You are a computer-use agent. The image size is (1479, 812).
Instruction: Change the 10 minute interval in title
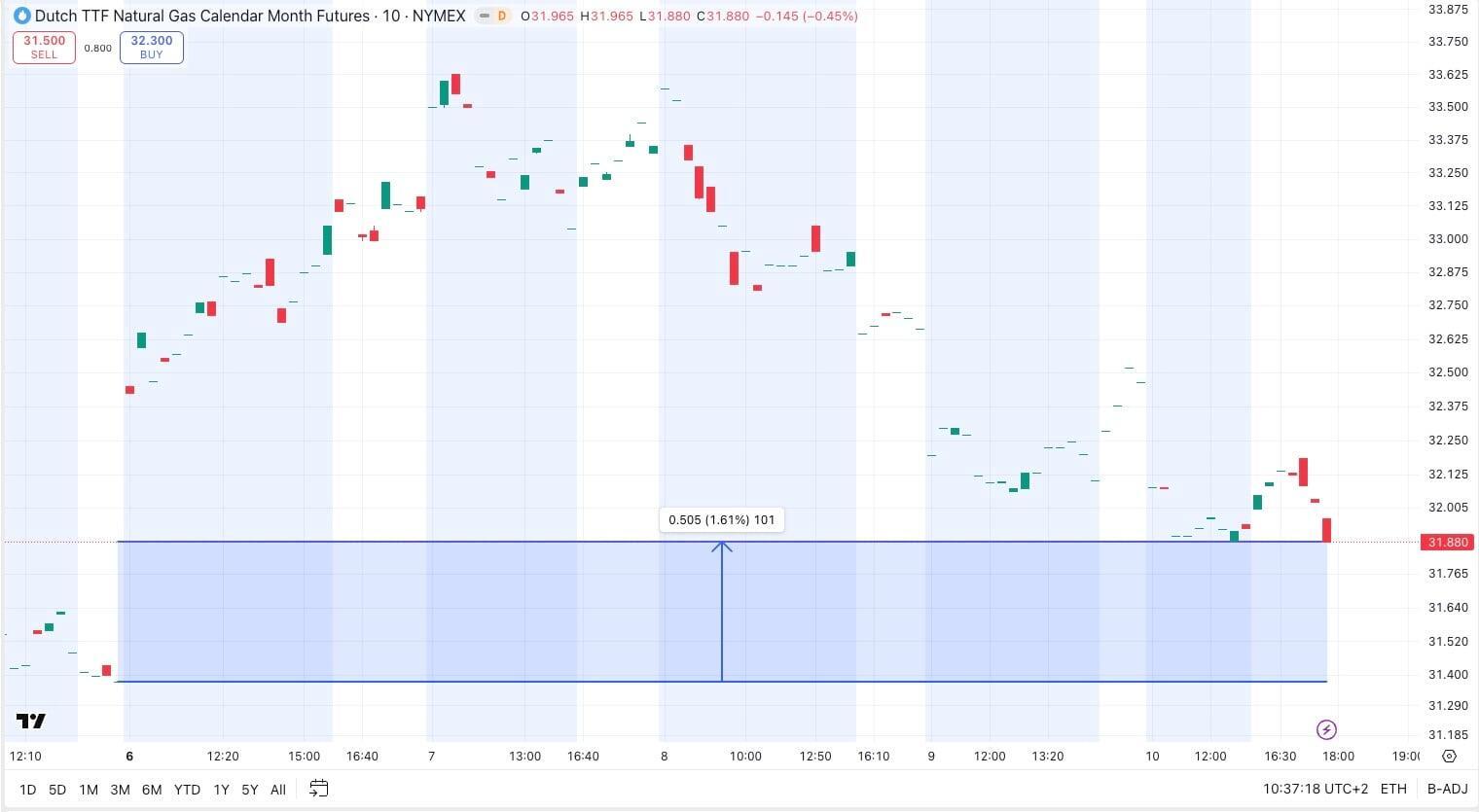pos(390,16)
